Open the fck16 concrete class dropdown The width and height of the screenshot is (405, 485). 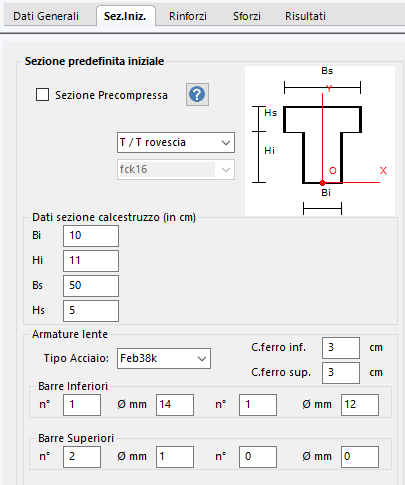pyautogui.click(x=176, y=170)
